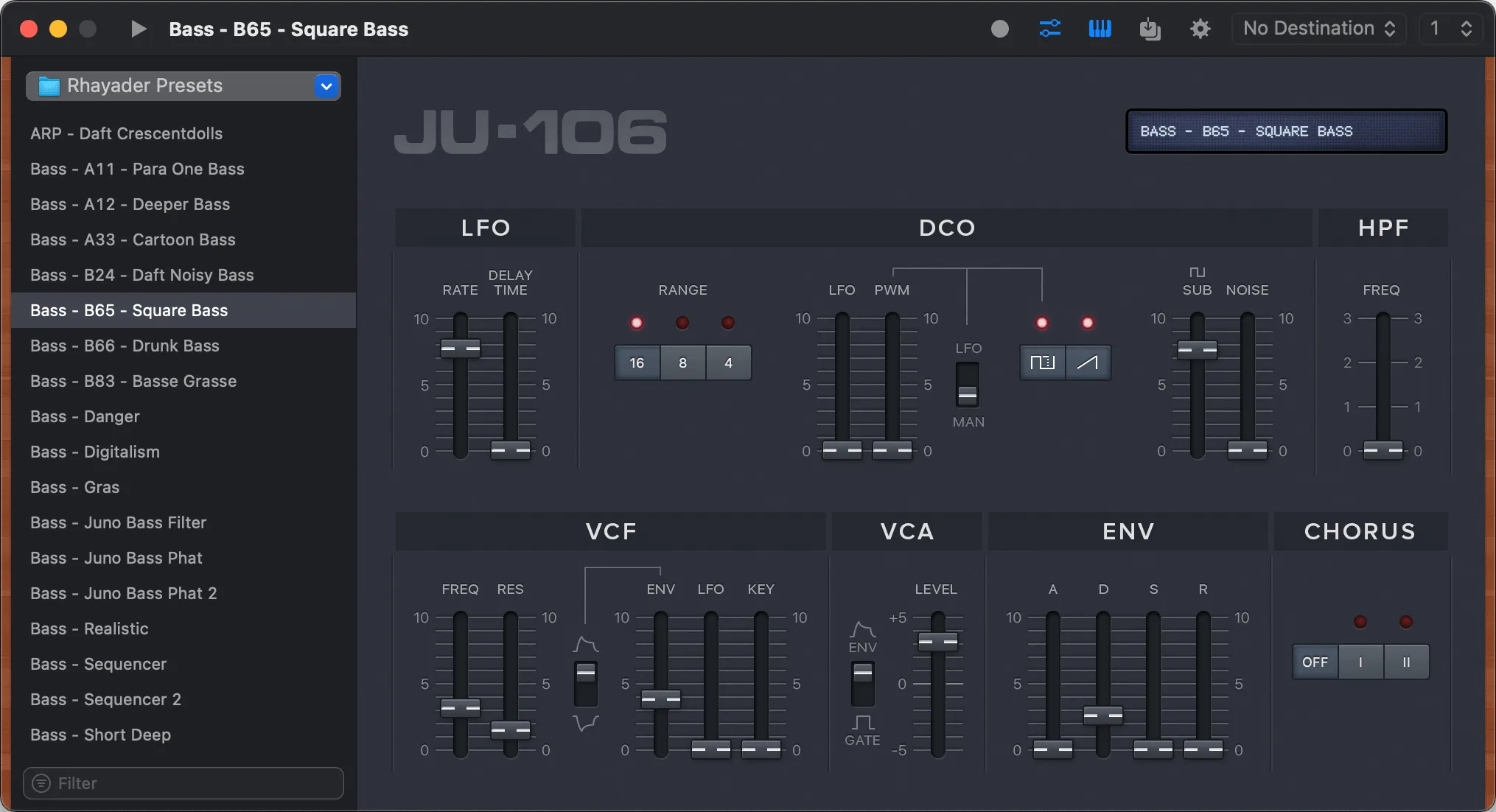Select the 16' range button

tap(637, 363)
